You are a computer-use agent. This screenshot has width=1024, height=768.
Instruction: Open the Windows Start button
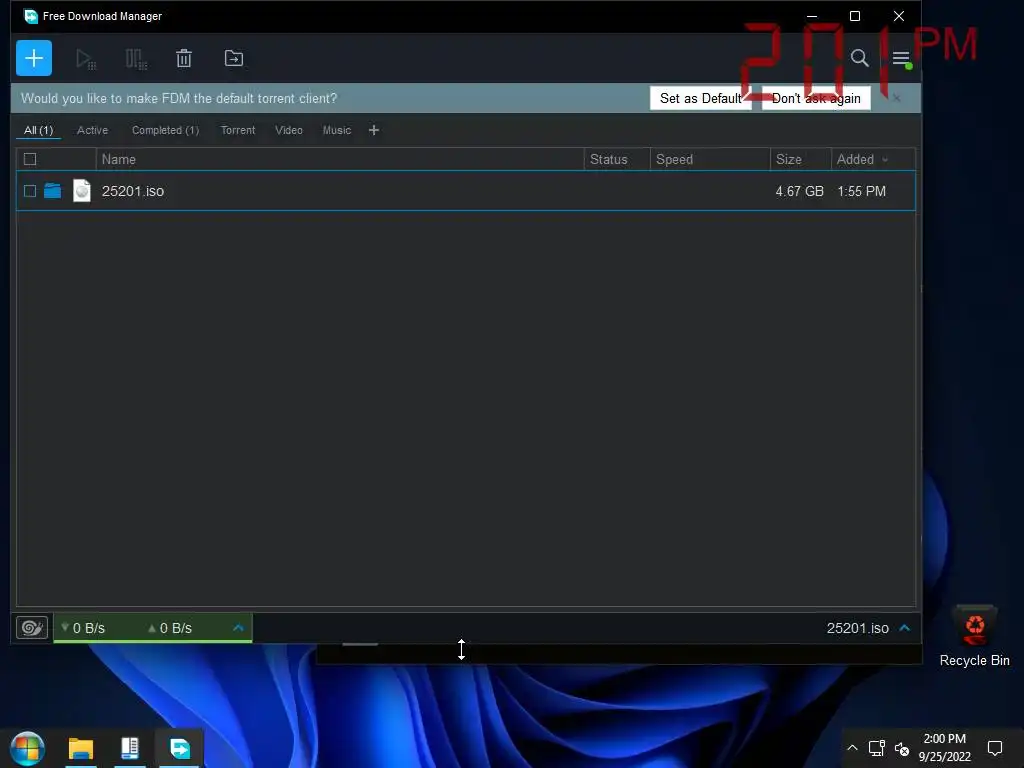pyautogui.click(x=27, y=748)
